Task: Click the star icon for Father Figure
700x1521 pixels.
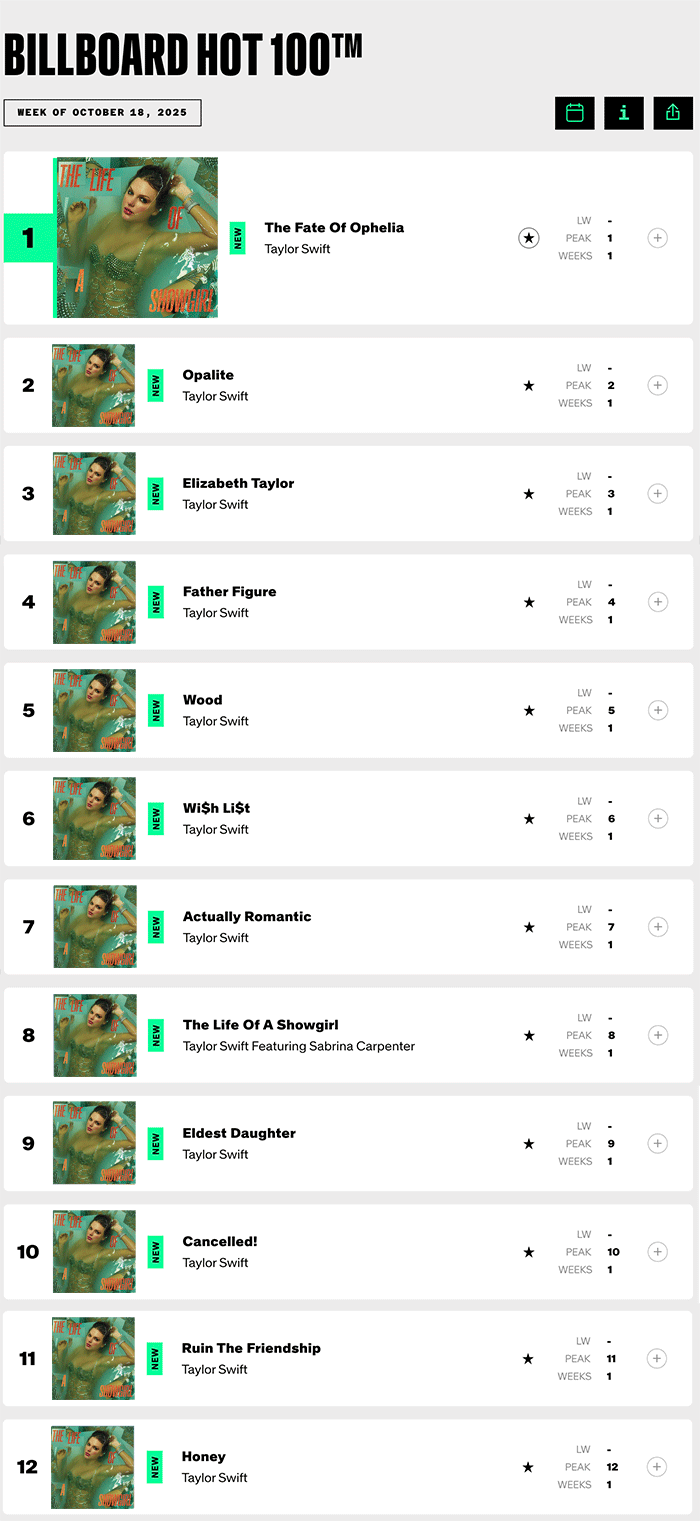Action: point(529,602)
